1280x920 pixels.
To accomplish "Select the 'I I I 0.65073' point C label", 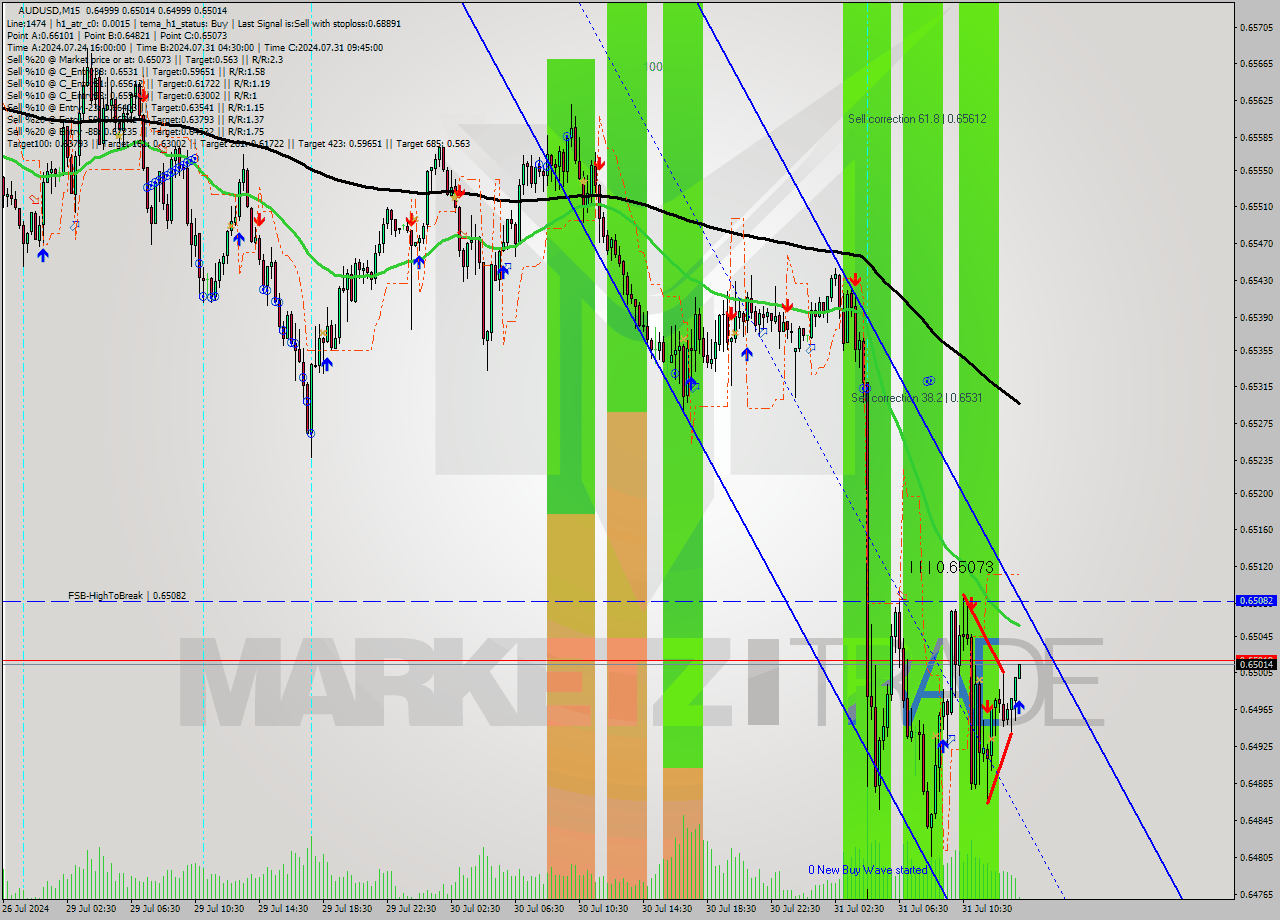I will [952, 567].
